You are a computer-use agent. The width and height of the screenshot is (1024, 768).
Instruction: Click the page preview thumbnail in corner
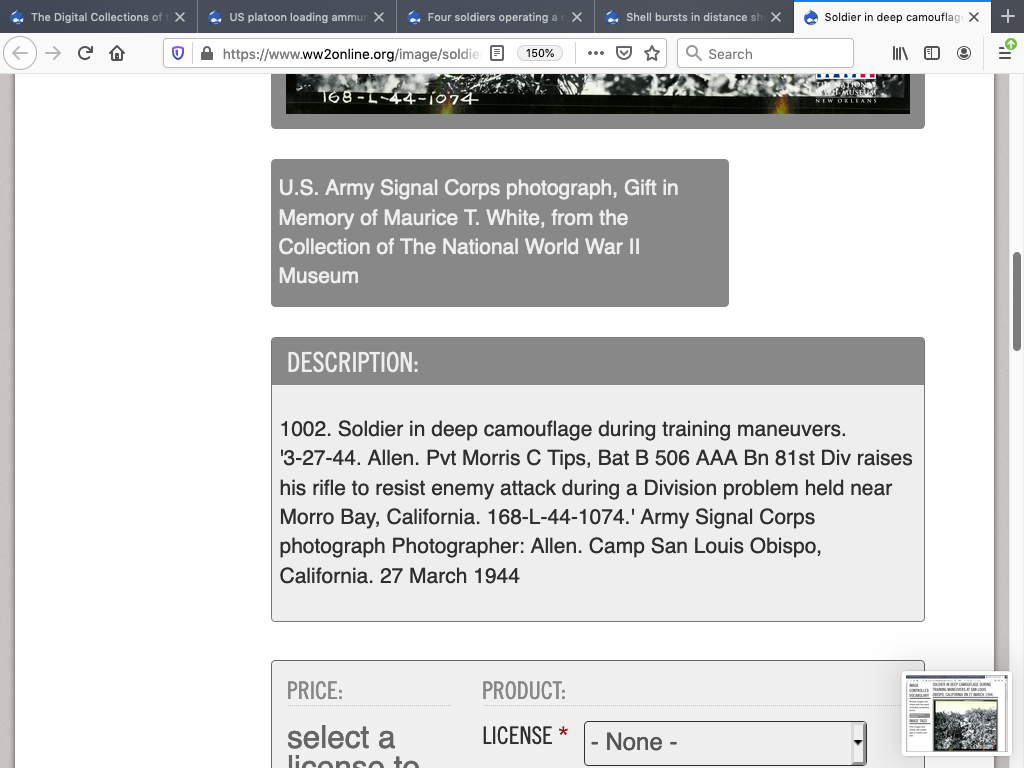coord(956,713)
